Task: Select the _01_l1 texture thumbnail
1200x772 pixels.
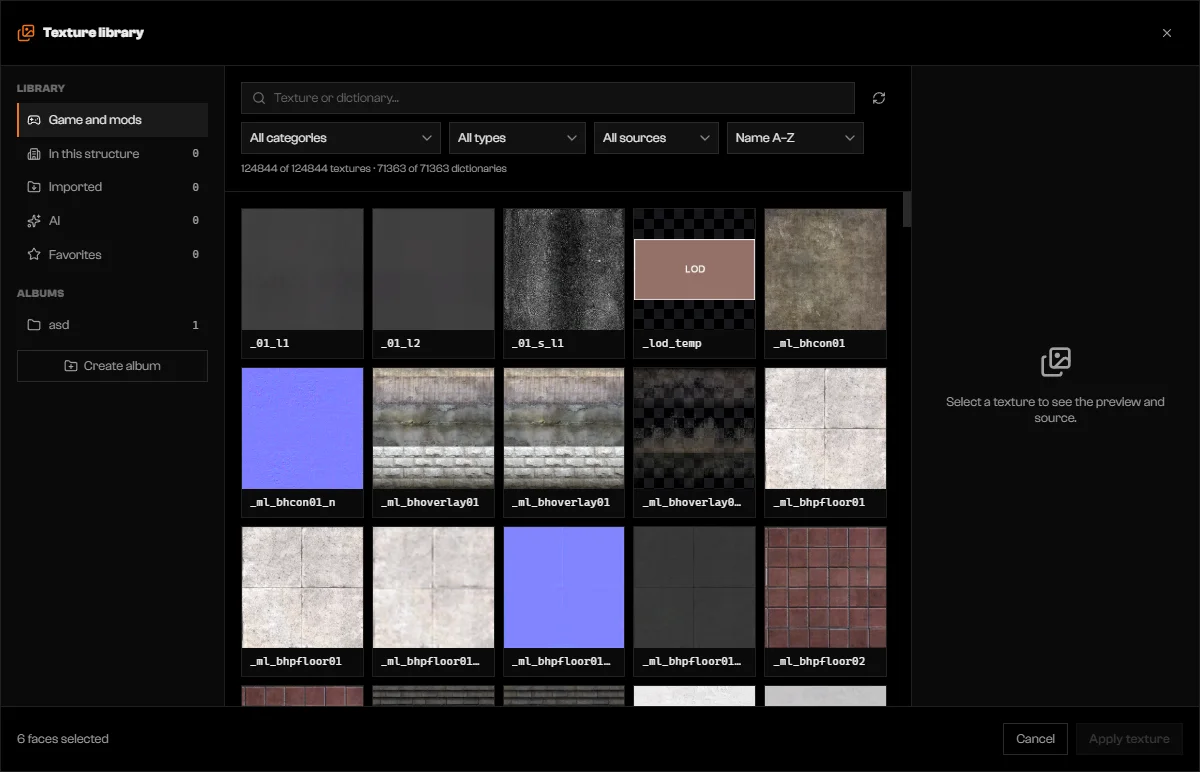Action: click(x=302, y=283)
